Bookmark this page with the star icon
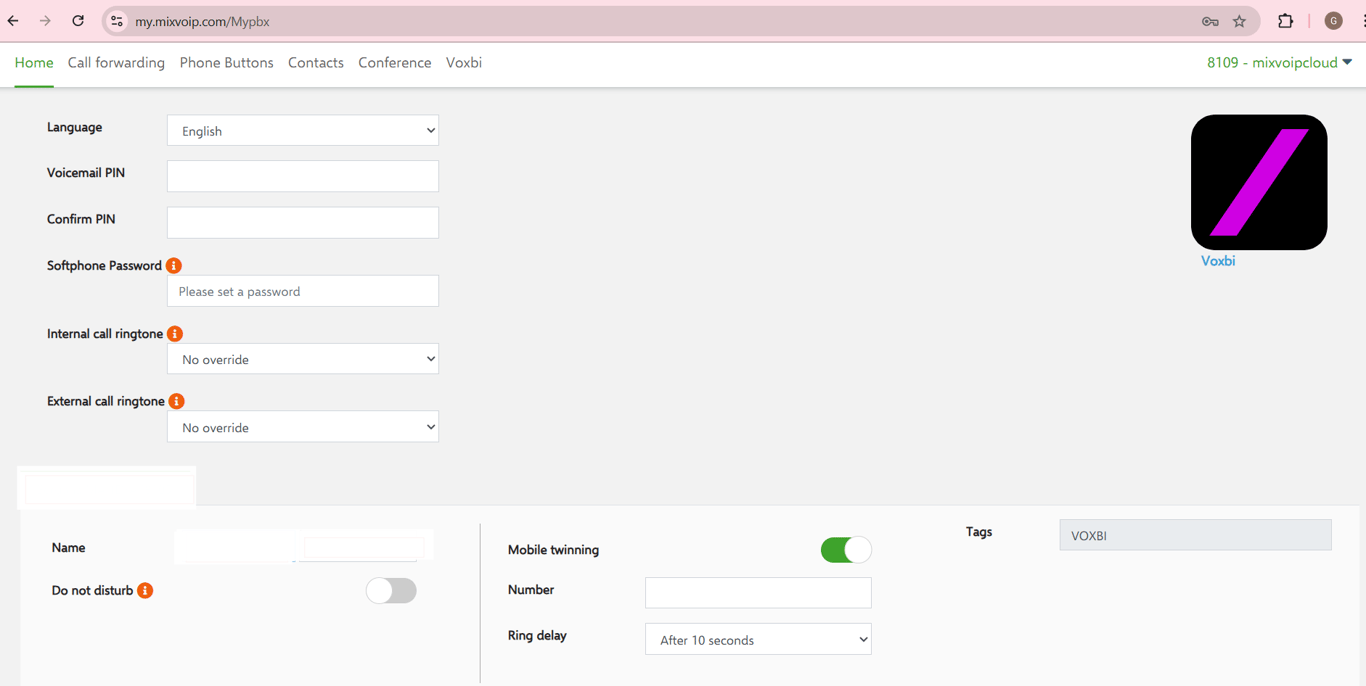 pyautogui.click(x=1239, y=21)
